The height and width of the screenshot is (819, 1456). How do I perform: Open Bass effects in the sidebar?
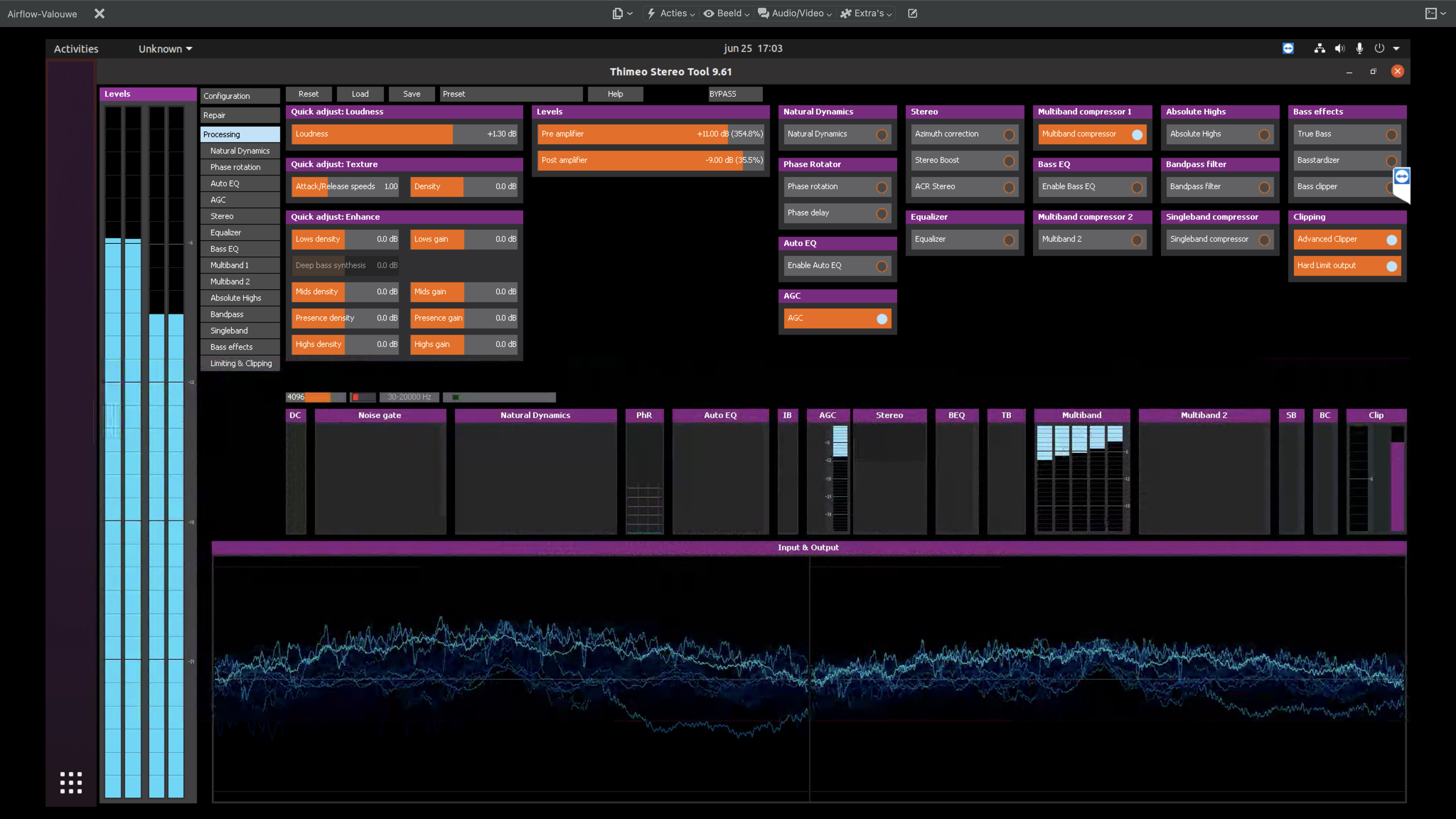pos(240,347)
